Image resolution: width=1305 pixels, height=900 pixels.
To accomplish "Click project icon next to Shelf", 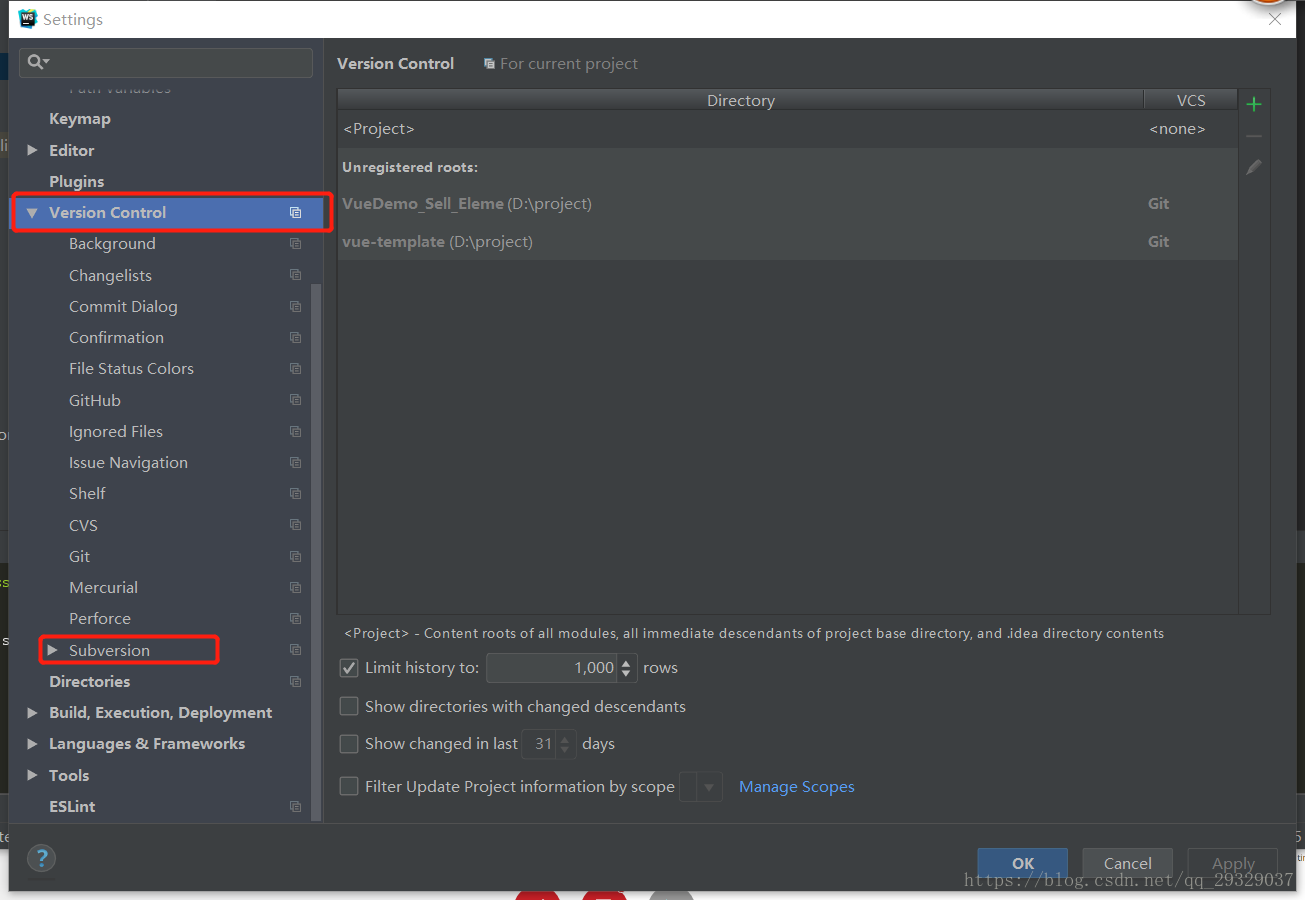I will tap(295, 493).
